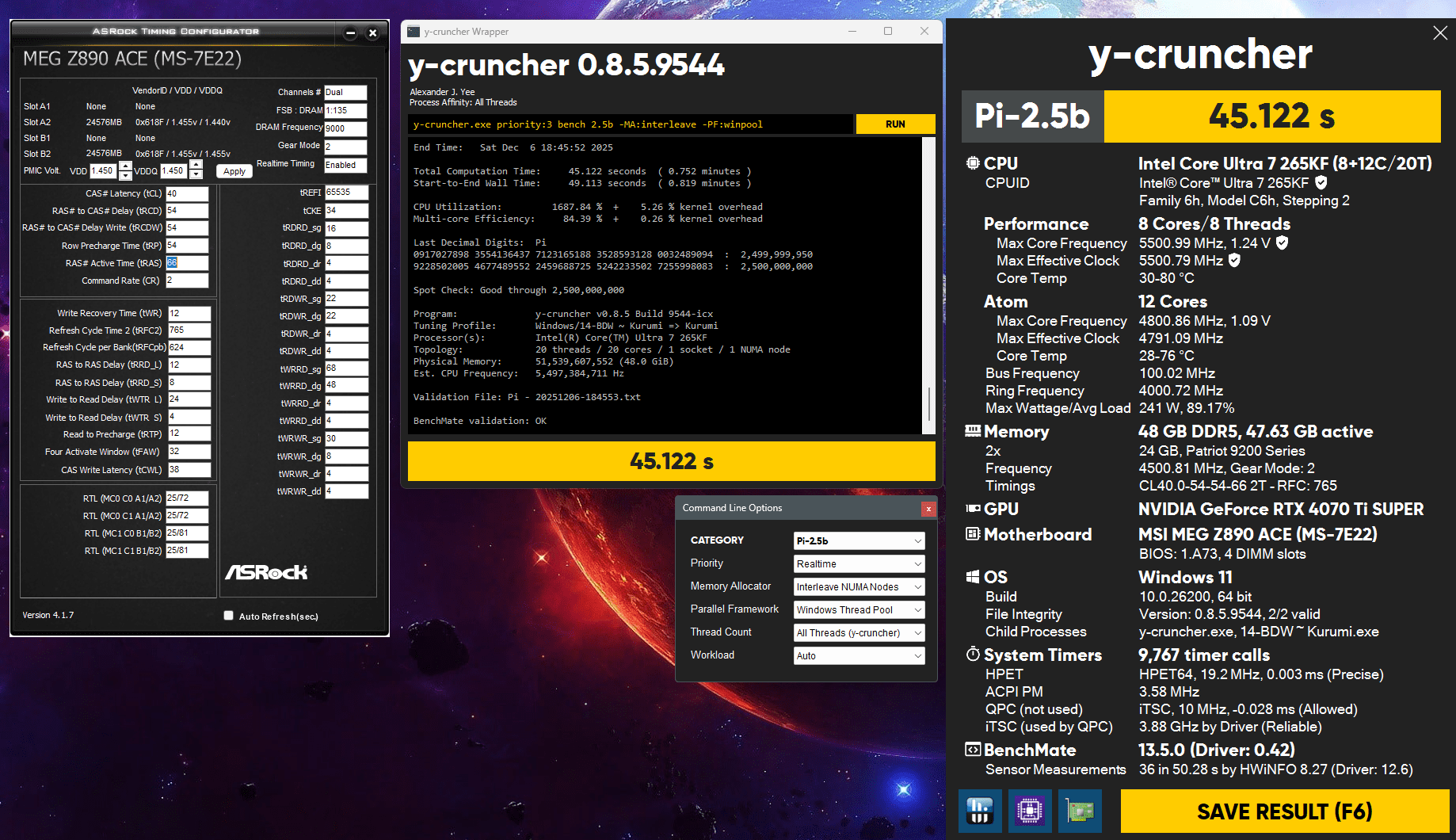Viewport: 1456px width, 840px height.
Task: Click the Intel Core Ultra 7 265KF heading
Action: click(1285, 163)
